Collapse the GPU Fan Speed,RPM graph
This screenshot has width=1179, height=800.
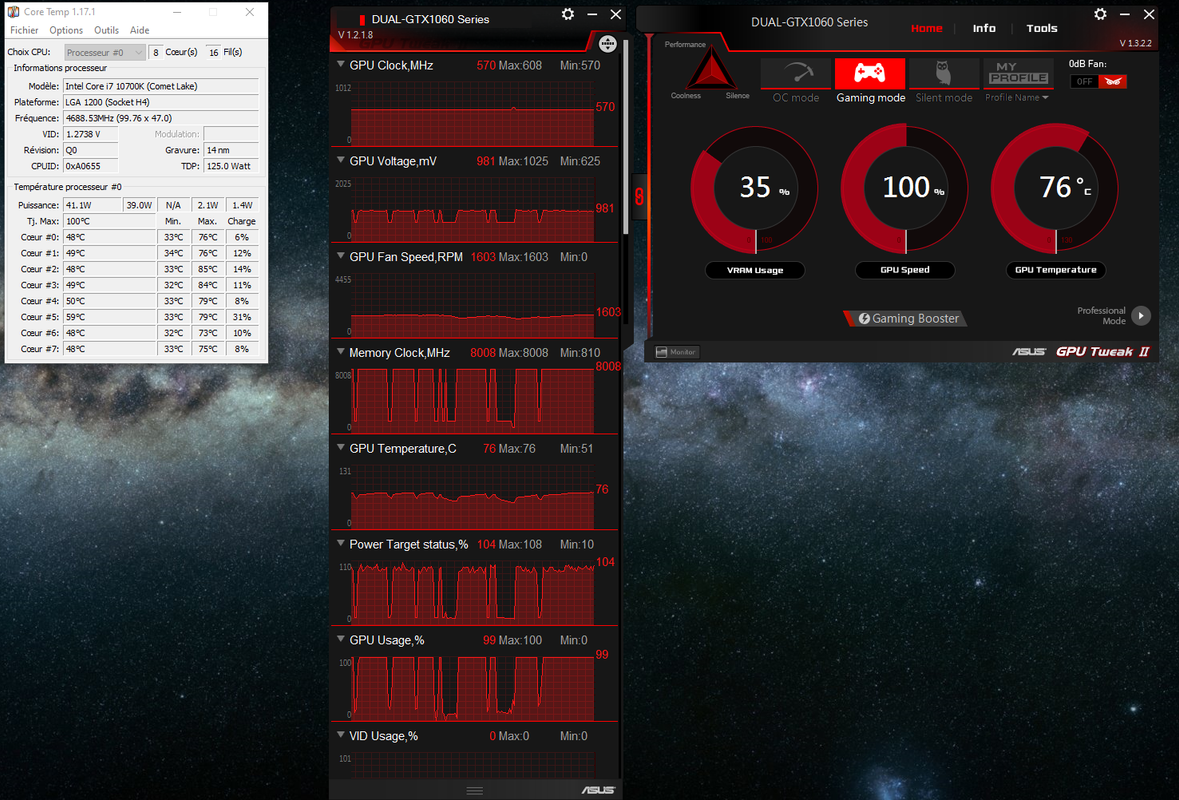(341, 256)
